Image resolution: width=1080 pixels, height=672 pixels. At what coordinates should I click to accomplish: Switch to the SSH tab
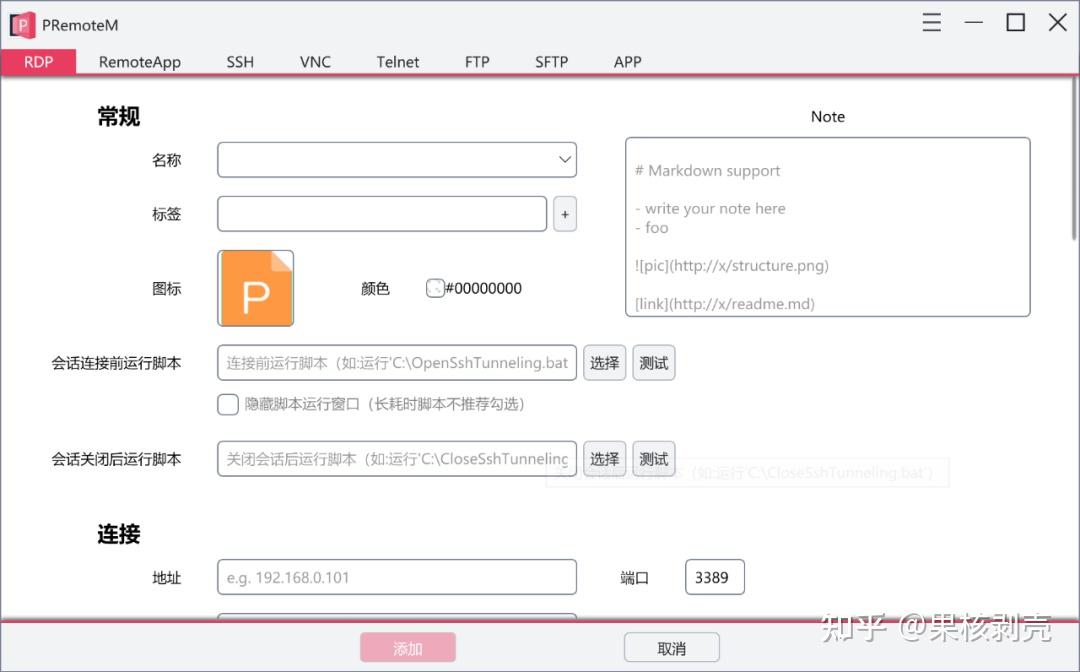(x=240, y=61)
